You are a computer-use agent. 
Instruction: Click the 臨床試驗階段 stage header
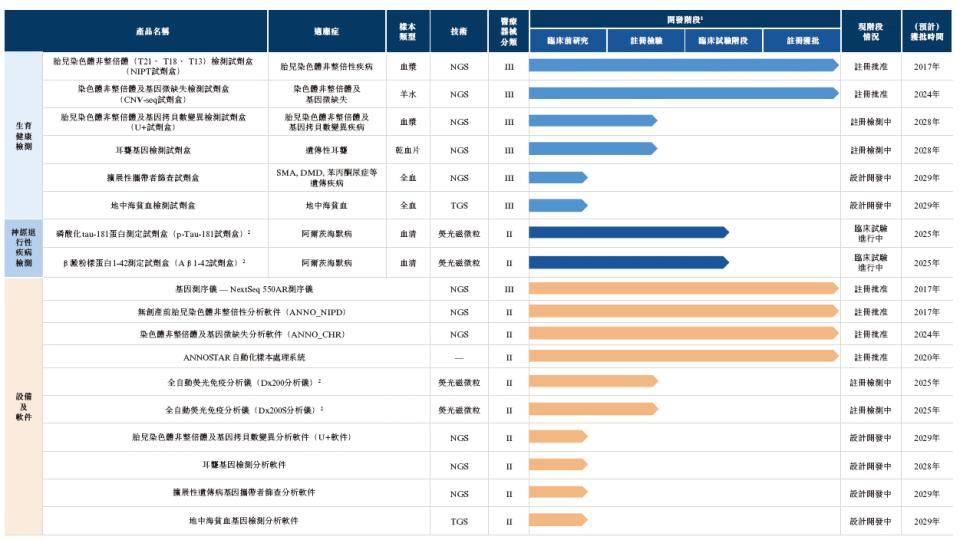point(723,41)
